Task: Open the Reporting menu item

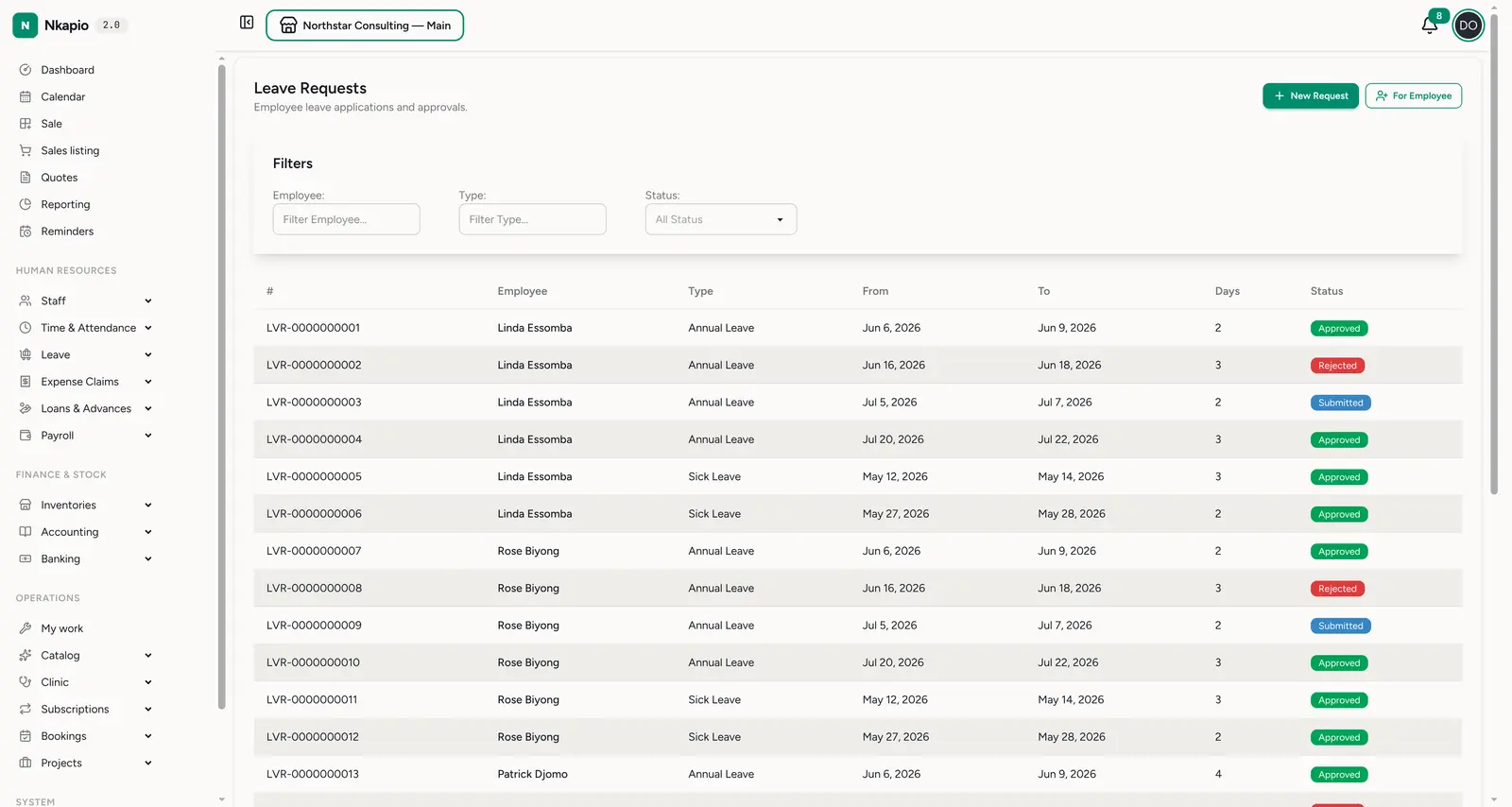Action: click(65, 204)
